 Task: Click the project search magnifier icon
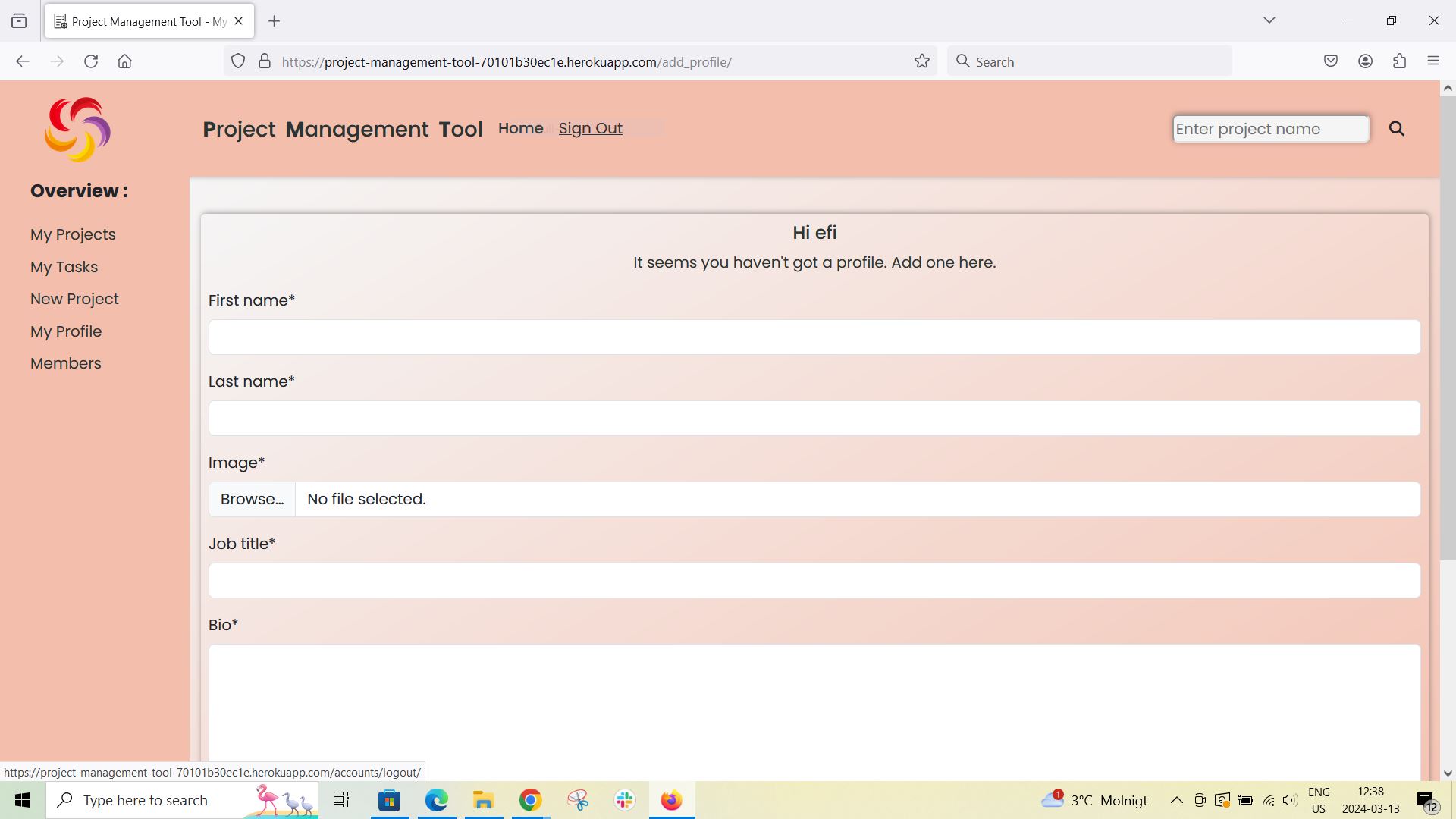tap(1396, 128)
